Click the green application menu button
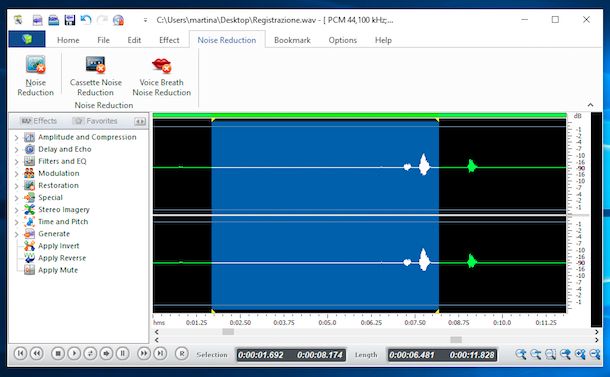 click(x=27, y=39)
